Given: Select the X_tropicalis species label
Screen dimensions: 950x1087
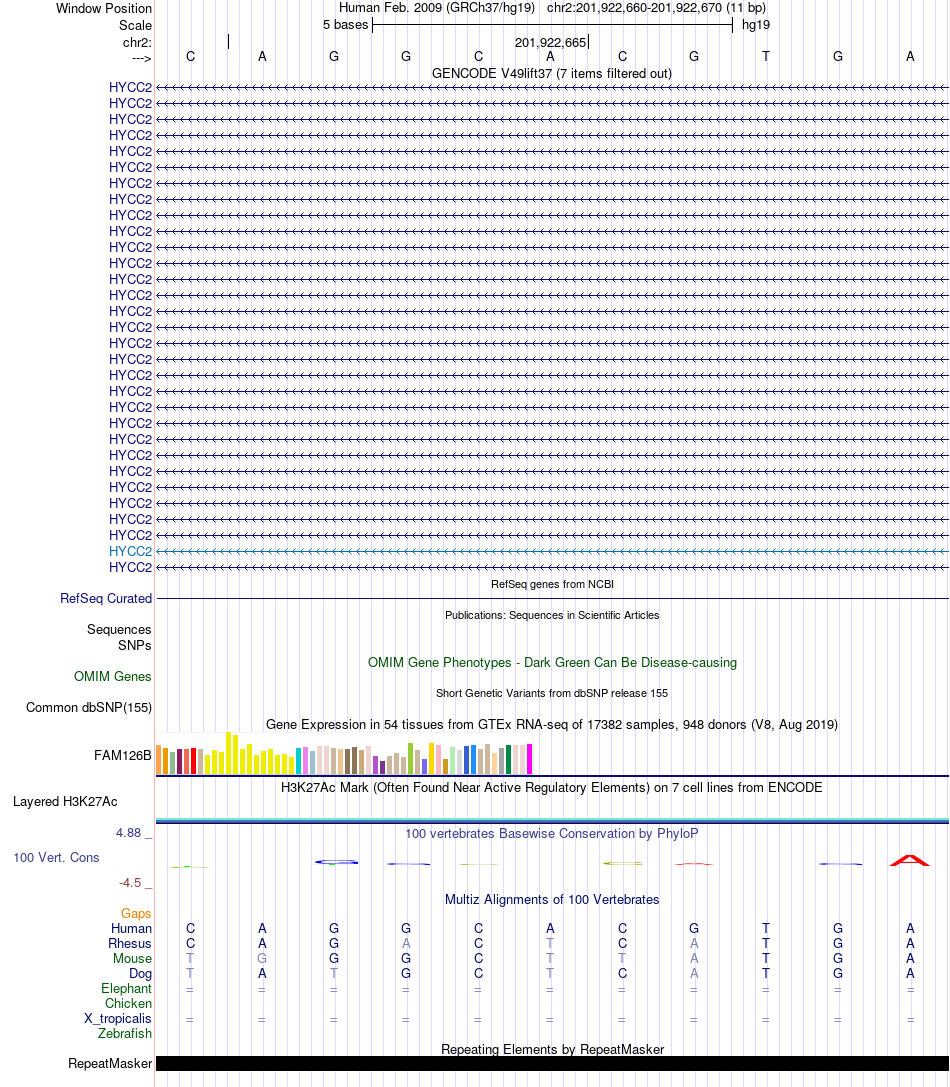Looking at the screenshot, I should (x=118, y=1018).
